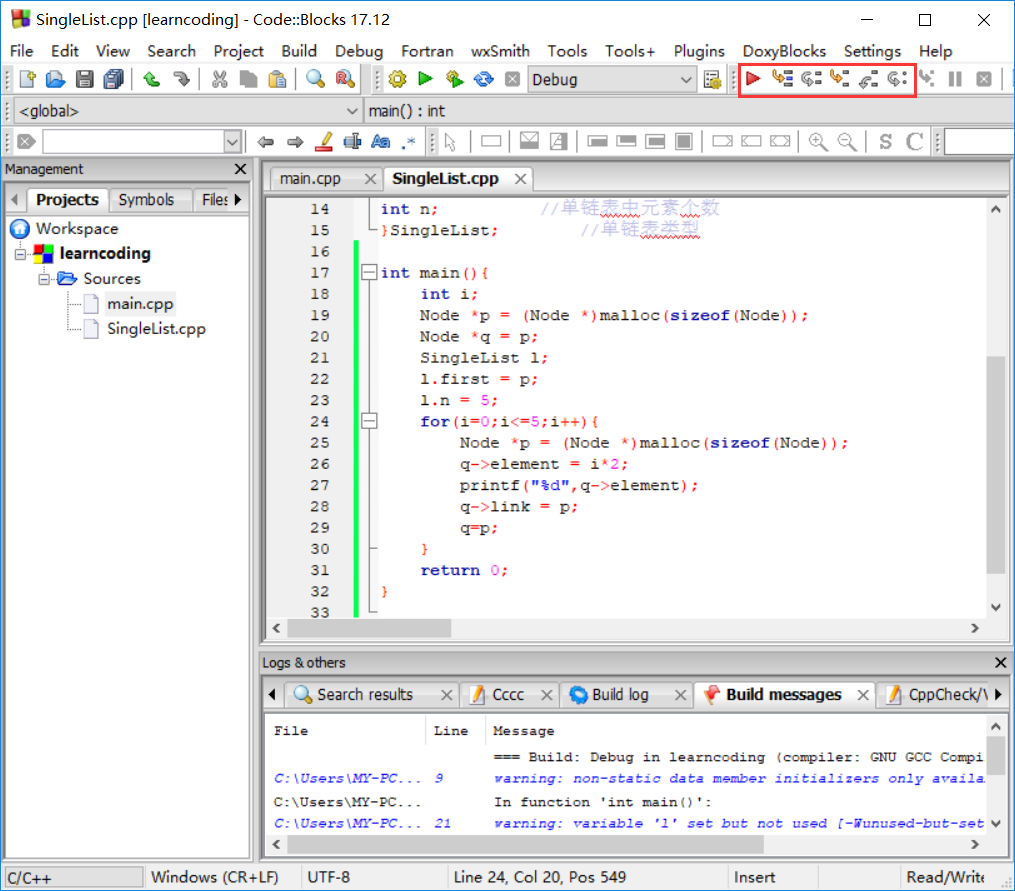
Task: Fold the int main() block at line 17
Action: tap(369, 272)
